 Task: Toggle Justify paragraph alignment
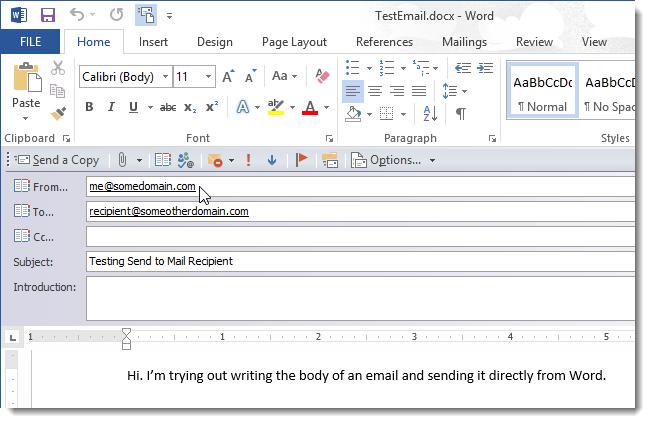(419, 91)
